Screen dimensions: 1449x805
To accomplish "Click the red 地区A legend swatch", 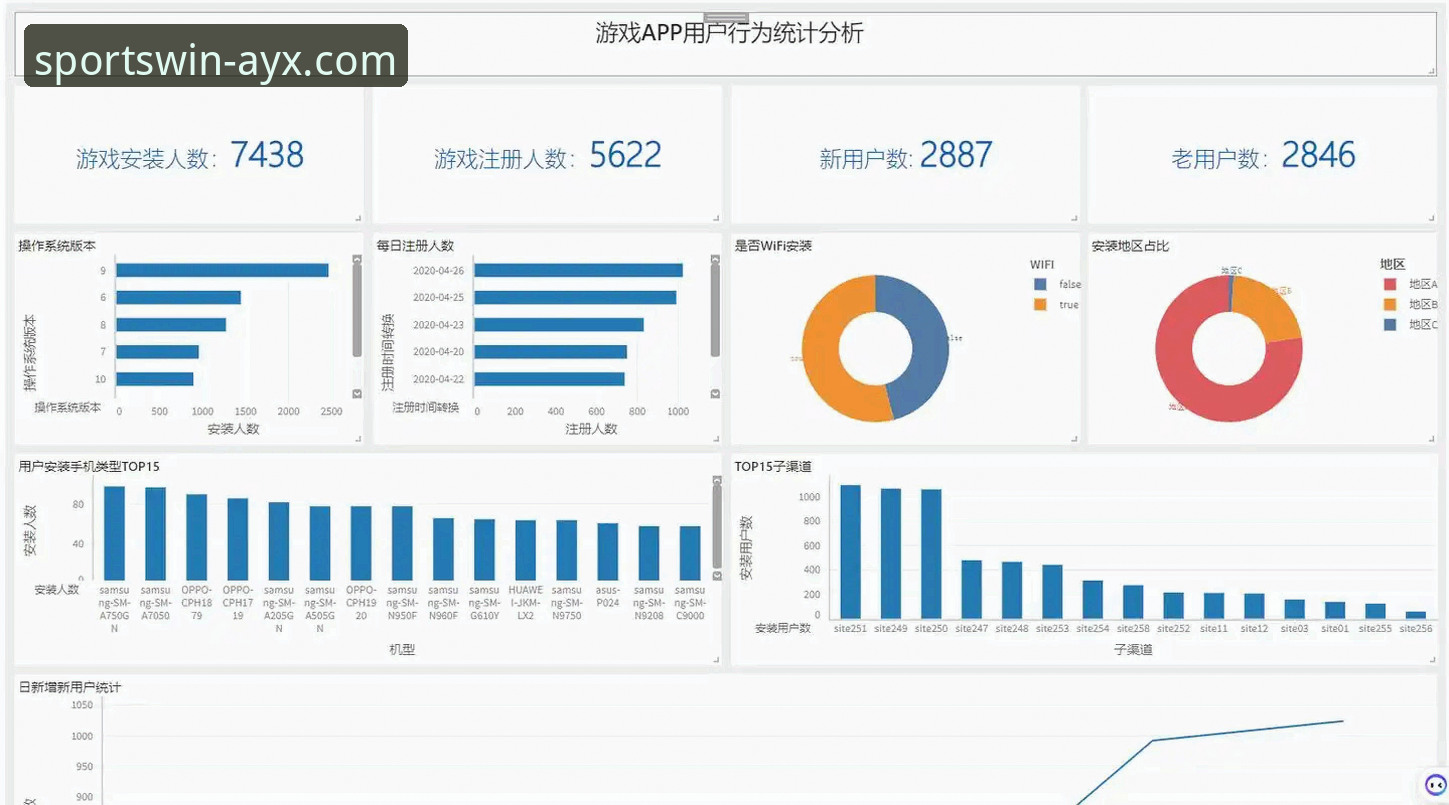I will (1390, 284).
